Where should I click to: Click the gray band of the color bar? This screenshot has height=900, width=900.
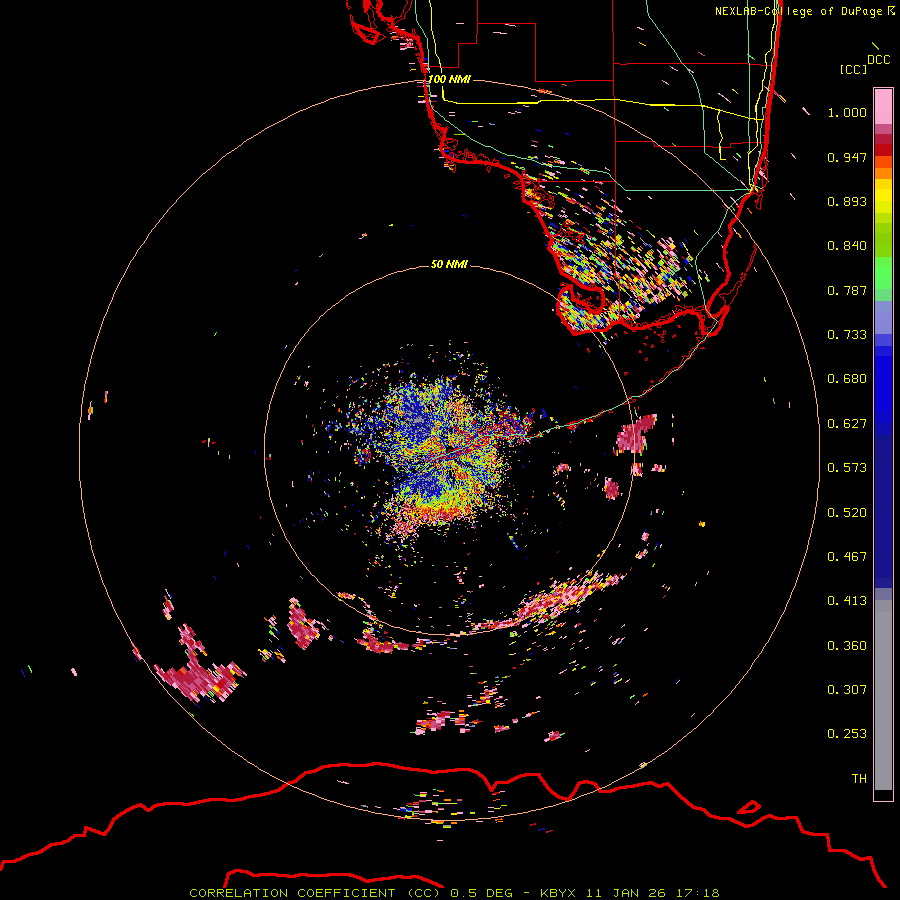tap(883, 695)
